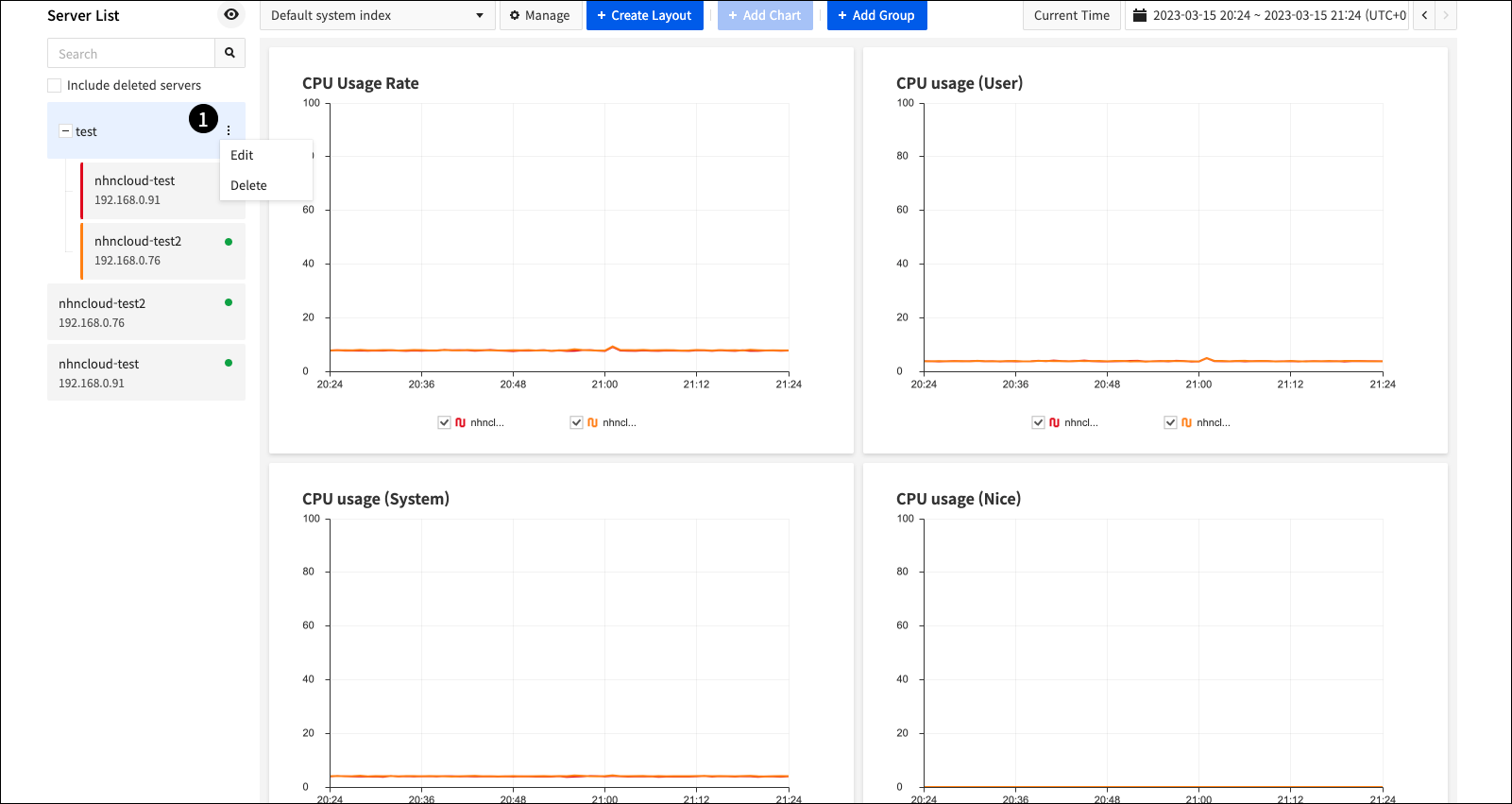Click the search magnifier icon button
Screen dimensions: 1512x804
pos(229,53)
